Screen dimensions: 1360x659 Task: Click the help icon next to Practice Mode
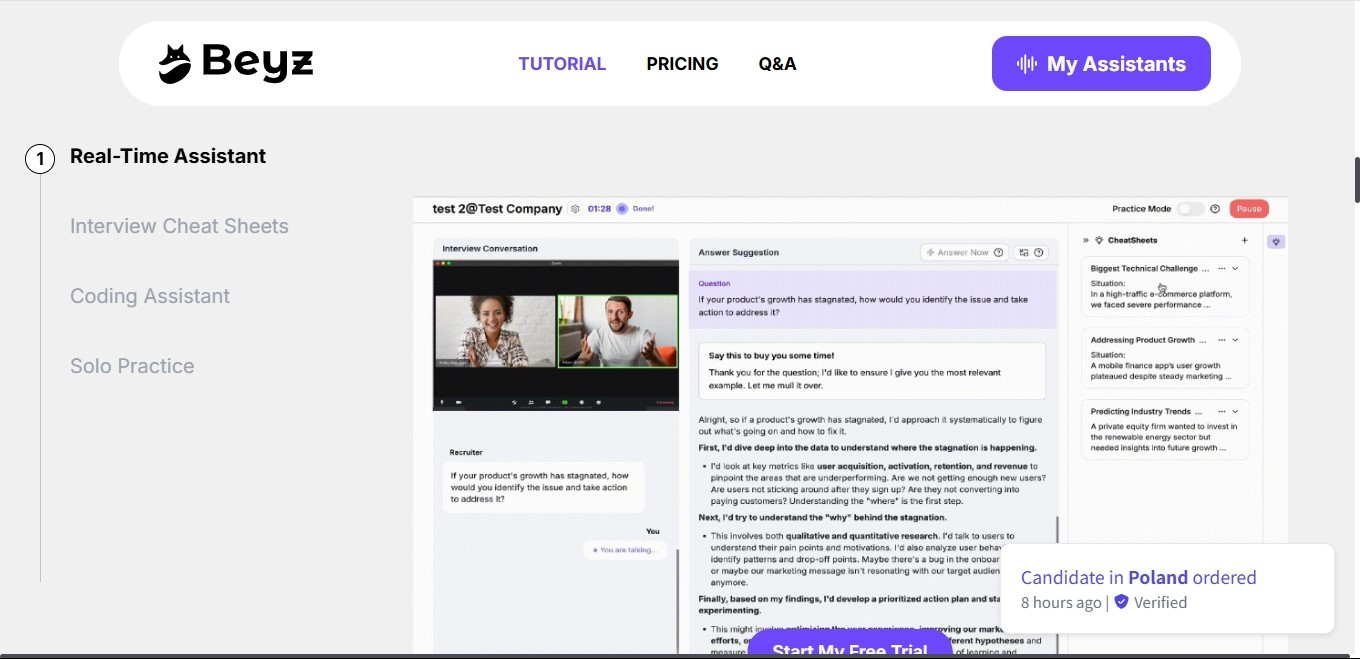(1215, 209)
